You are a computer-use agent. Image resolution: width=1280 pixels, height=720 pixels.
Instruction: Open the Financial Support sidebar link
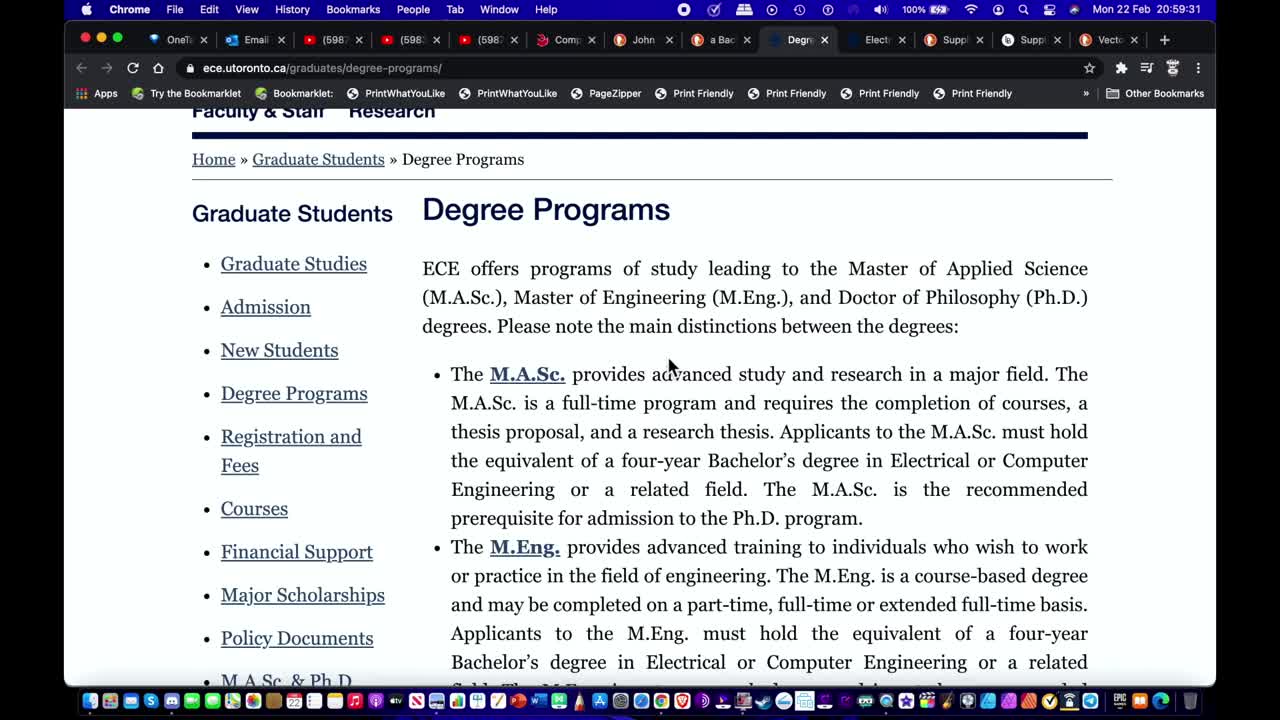pos(297,552)
